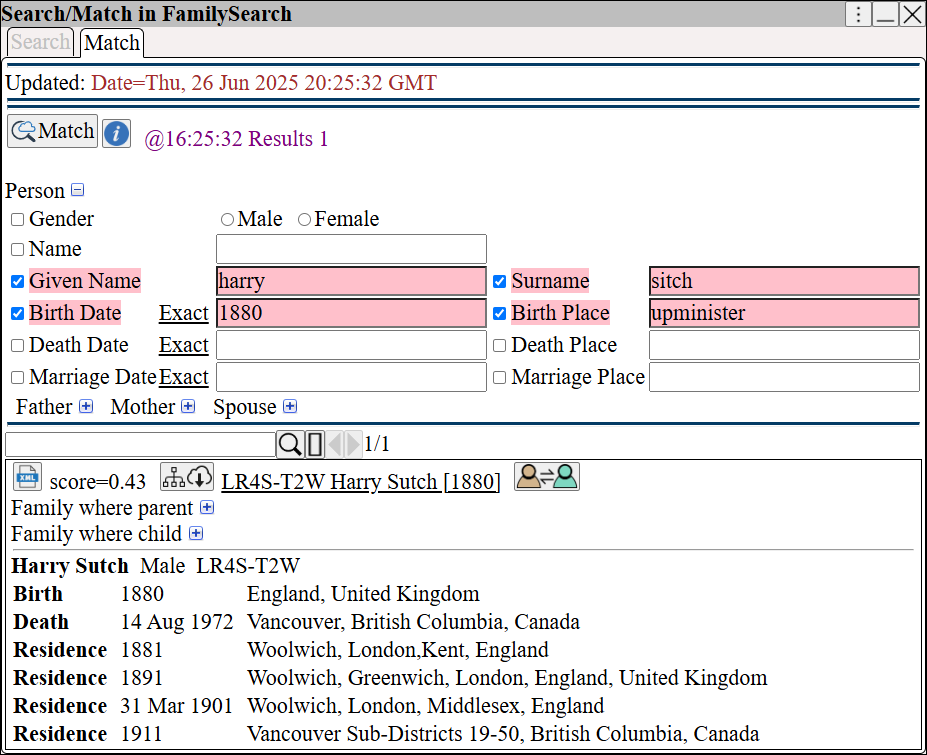Edit the Given Name field containing harry
The image size is (927, 755).
tap(351, 281)
